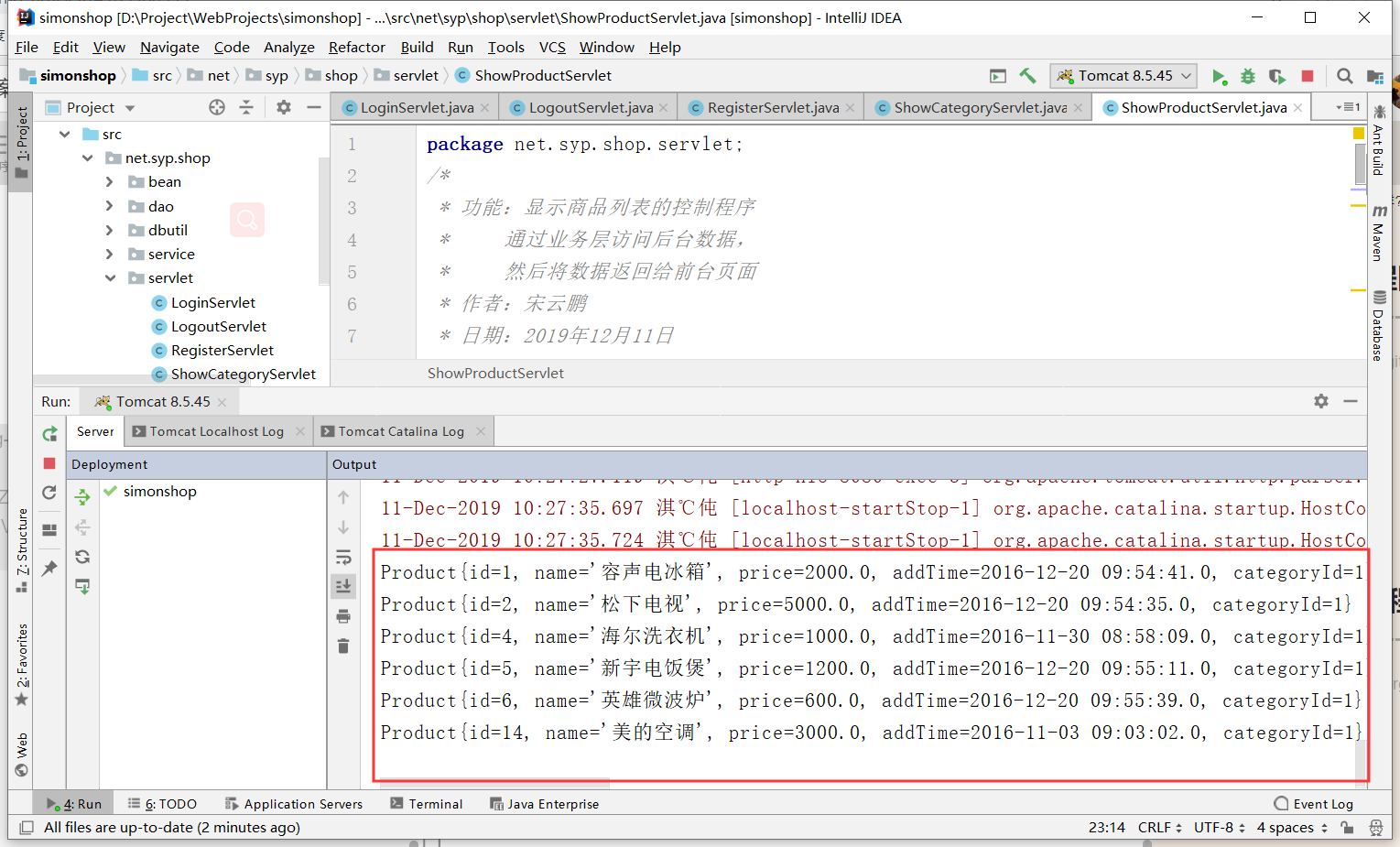Open Event Log
This screenshot has width=1400, height=847.
[x=1313, y=804]
